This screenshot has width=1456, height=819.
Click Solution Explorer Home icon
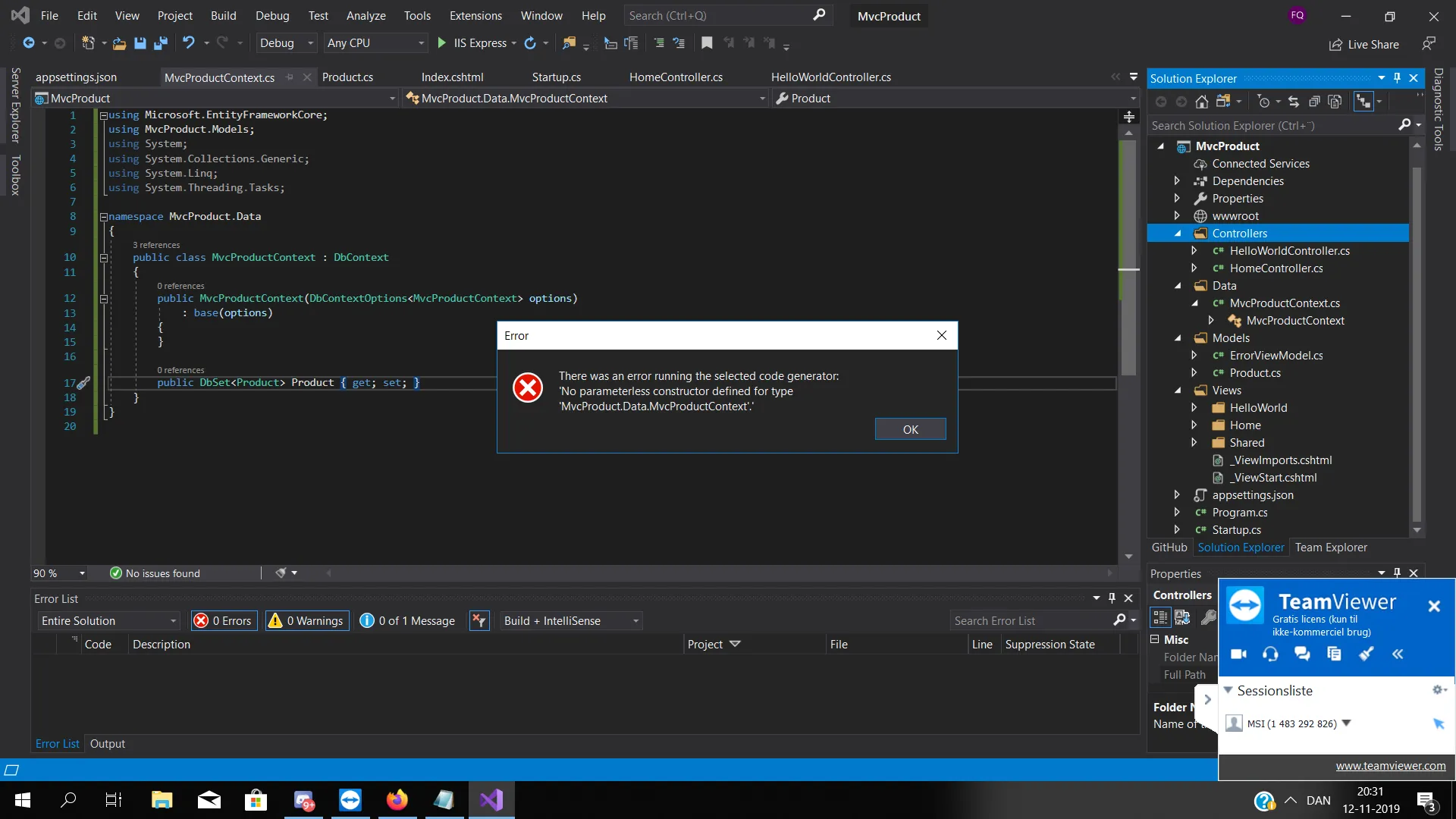coord(1202,102)
